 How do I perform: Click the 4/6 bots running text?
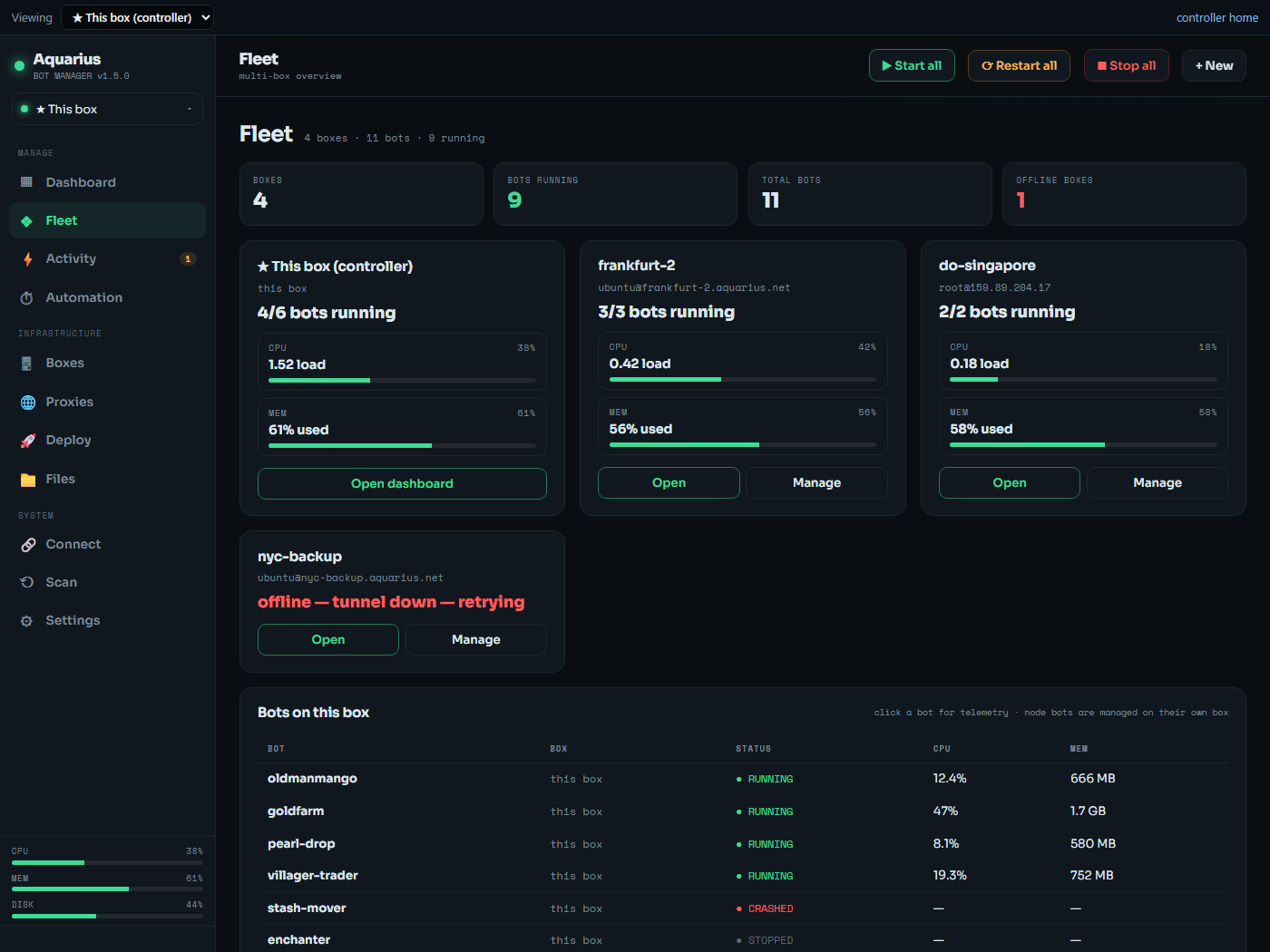coord(327,313)
